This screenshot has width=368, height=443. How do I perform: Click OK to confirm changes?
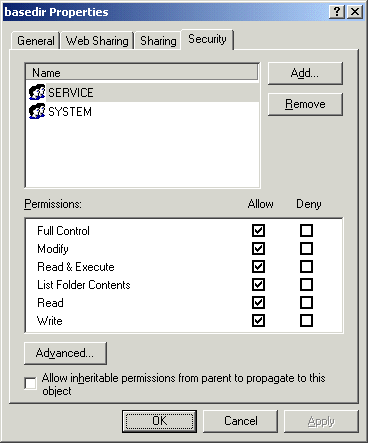click(x=159, y=421)
